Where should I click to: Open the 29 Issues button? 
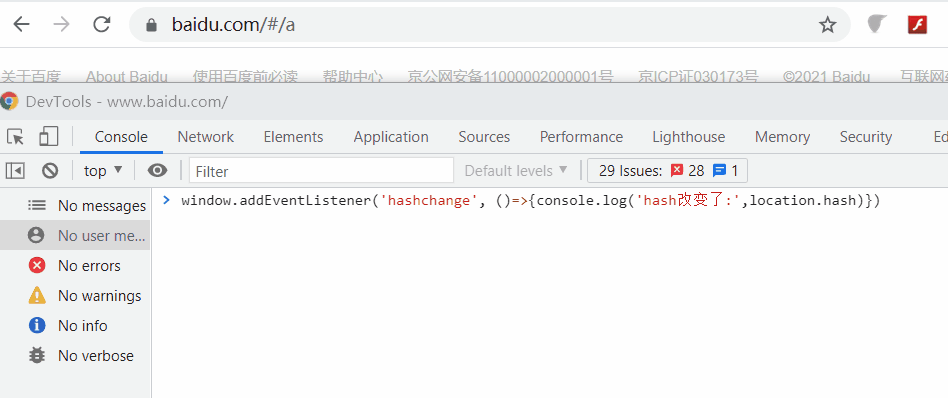click(x=667, y=171)
